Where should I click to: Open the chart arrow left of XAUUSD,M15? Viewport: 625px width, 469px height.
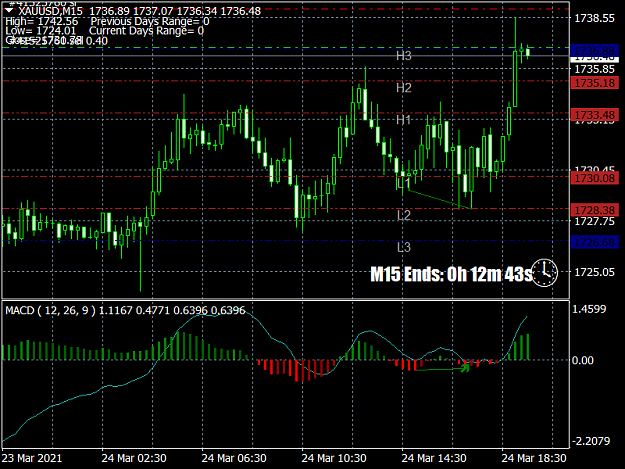point(9,10)
